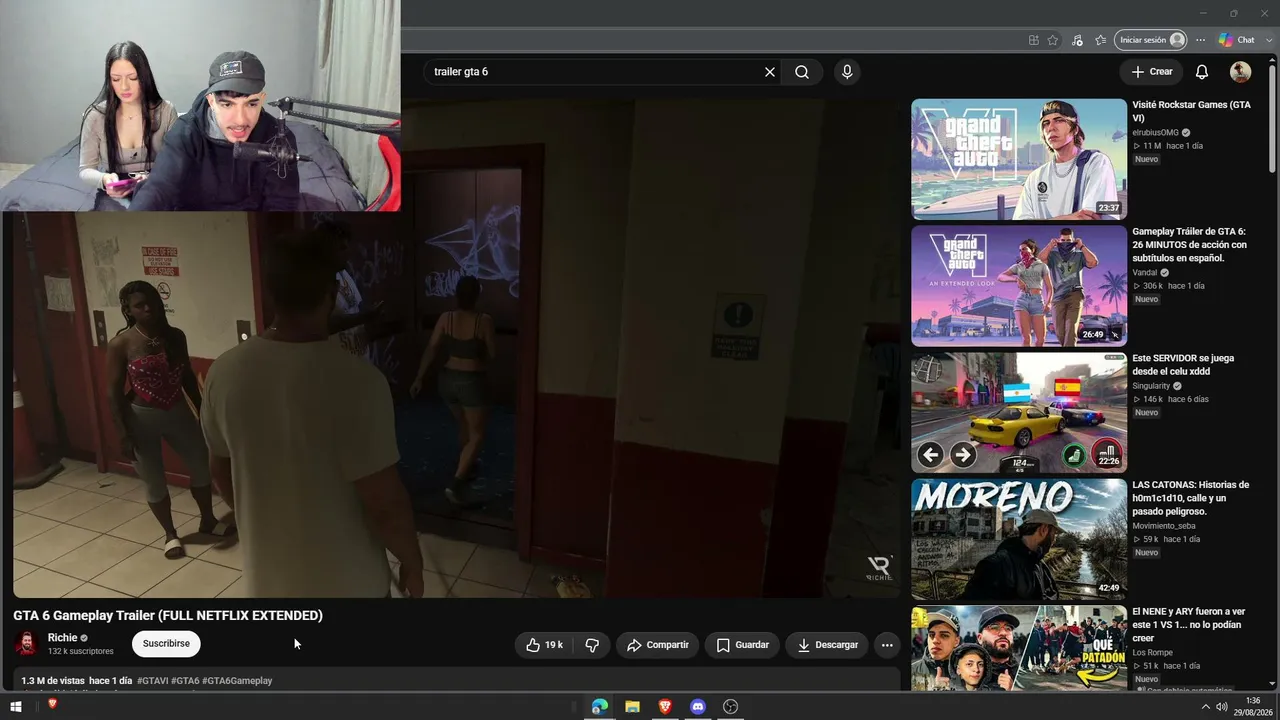Dislike the GTA 6 Gameplay Trailer video

pos(592,645)
